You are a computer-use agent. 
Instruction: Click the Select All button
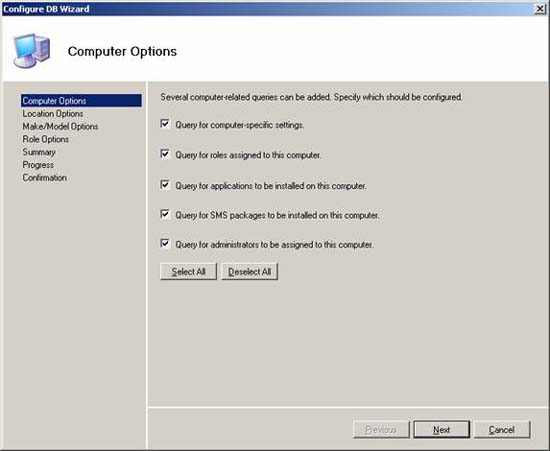coord(188,271)
